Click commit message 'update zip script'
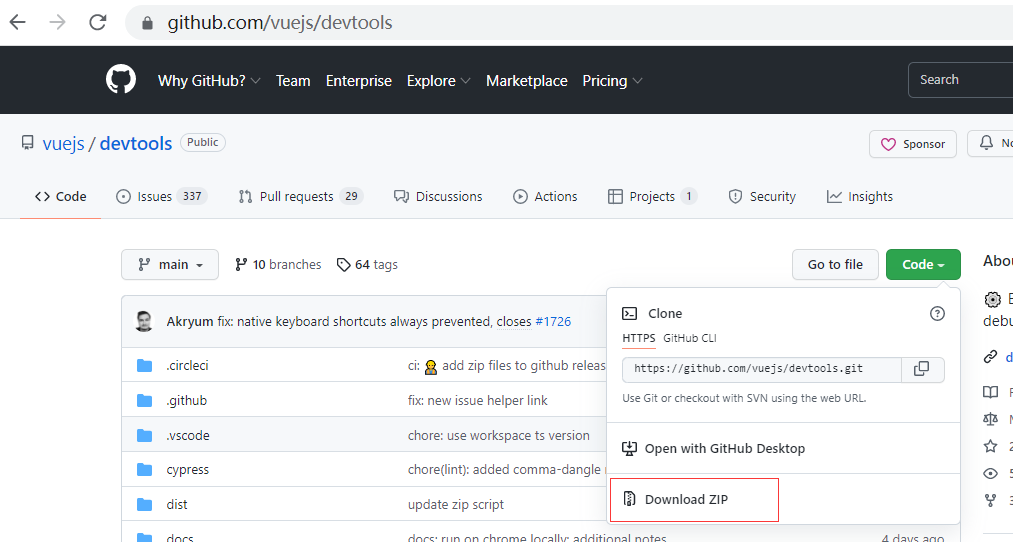 pos(455,505)
